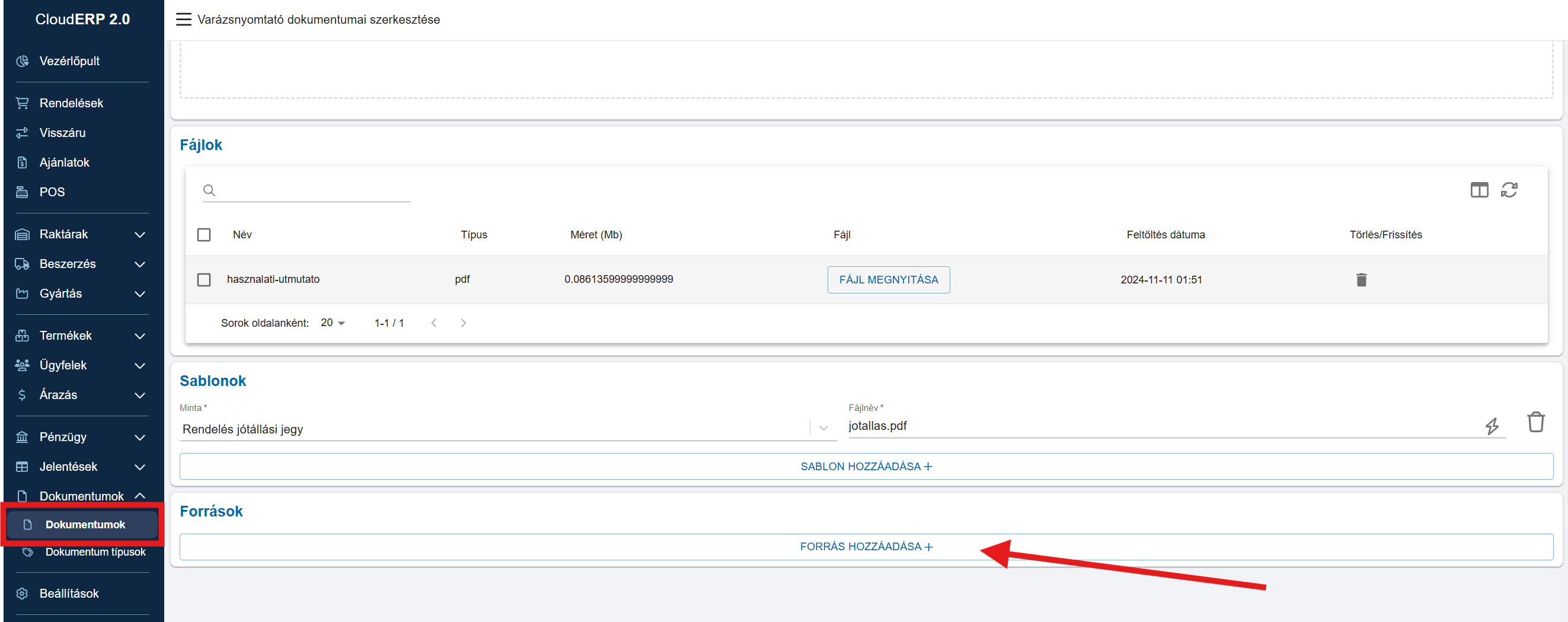Screen dimensions: 1568x622
Task: Open the rows per page dropdown
Action: tap(333, 323)
